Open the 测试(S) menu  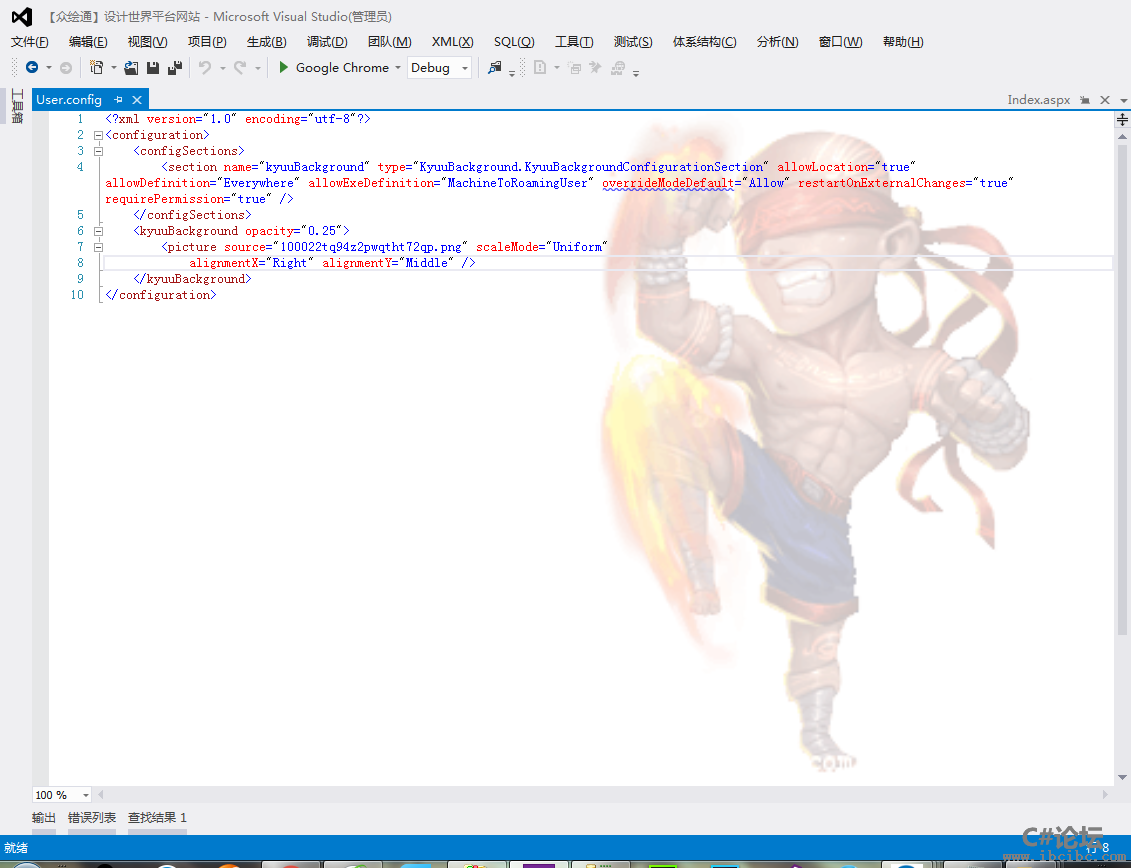(633, 42)
